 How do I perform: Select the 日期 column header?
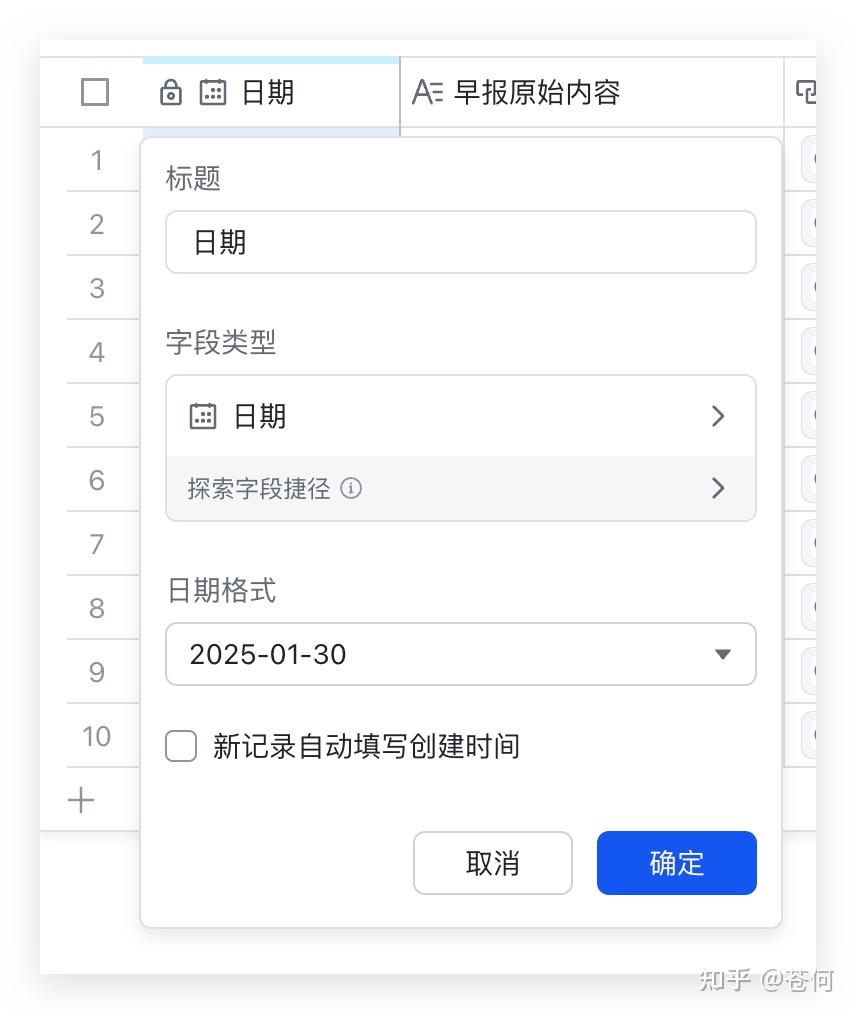pos(271,92)
